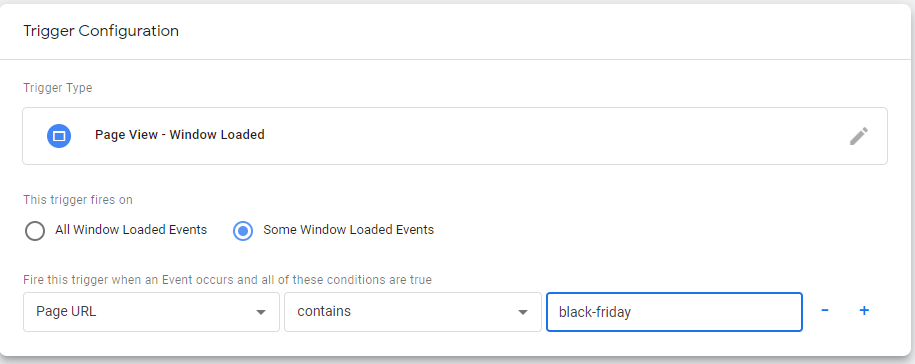Remove the condition with the minus icon

click(825, 310)
